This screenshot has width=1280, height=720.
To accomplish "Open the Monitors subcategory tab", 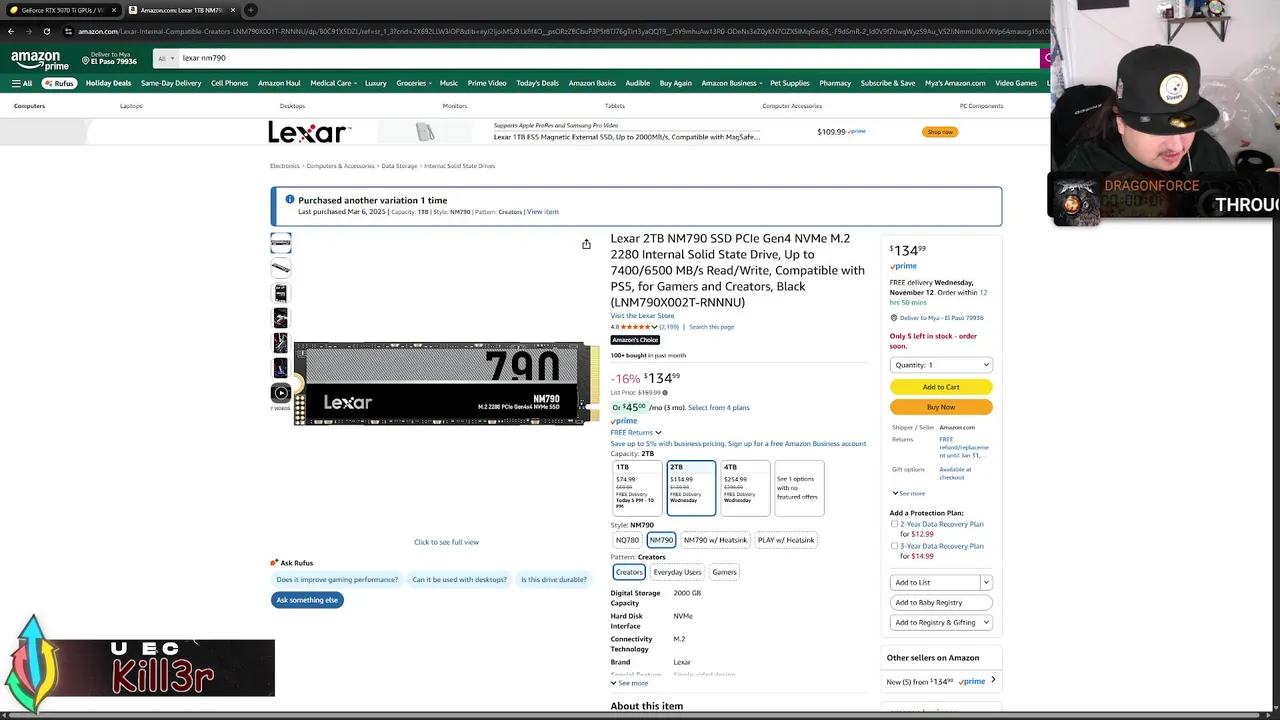I will (454, 106).
